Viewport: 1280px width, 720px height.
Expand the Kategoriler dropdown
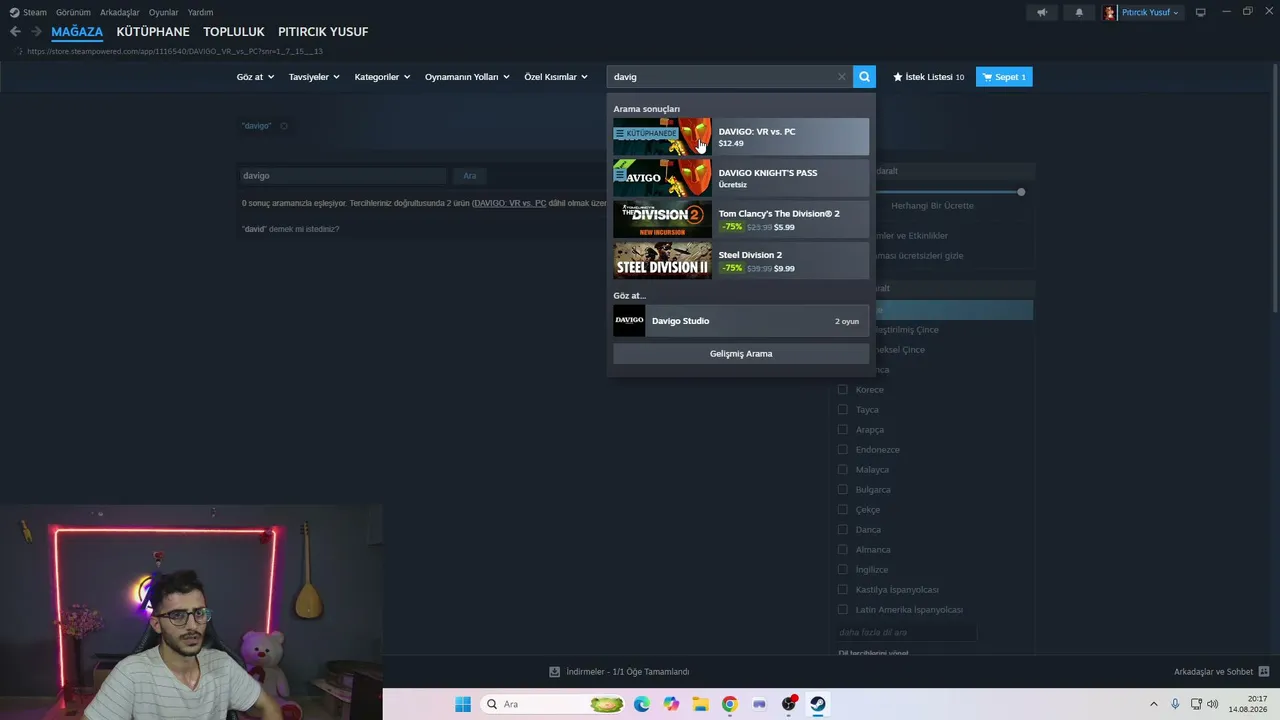pos(382,77)
